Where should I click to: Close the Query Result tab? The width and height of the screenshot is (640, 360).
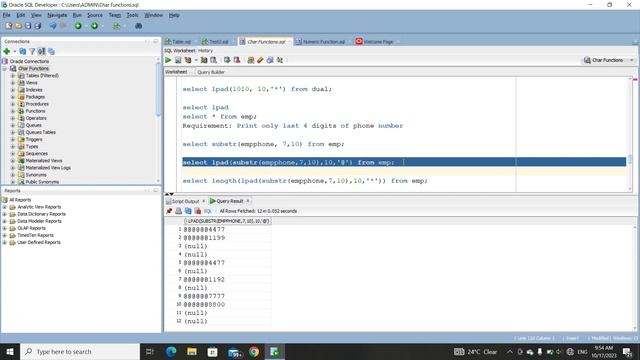[x=248, y=201]
